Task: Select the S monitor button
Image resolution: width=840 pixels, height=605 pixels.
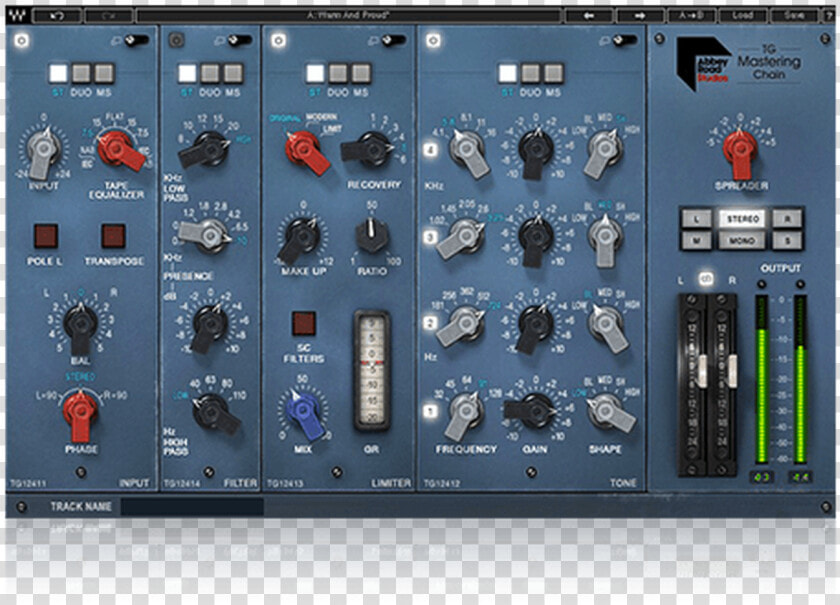Action: tap(788, 241)
